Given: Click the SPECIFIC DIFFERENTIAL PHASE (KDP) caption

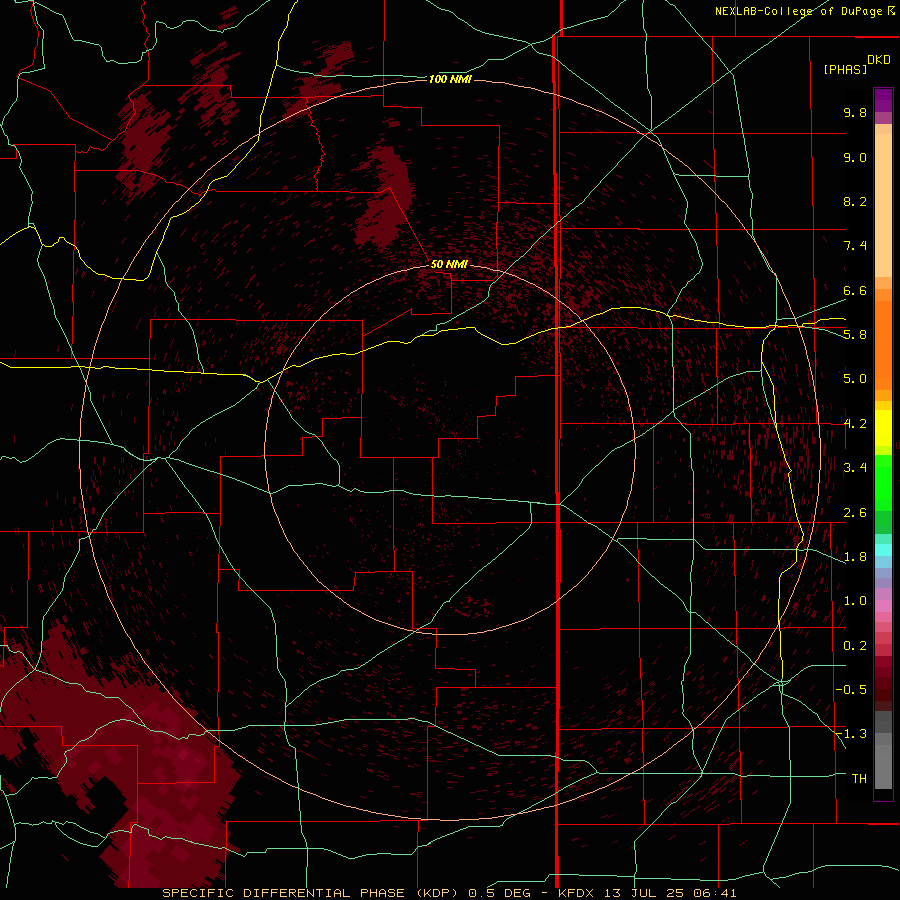Looking at the screenshot, I should (313, 893).
